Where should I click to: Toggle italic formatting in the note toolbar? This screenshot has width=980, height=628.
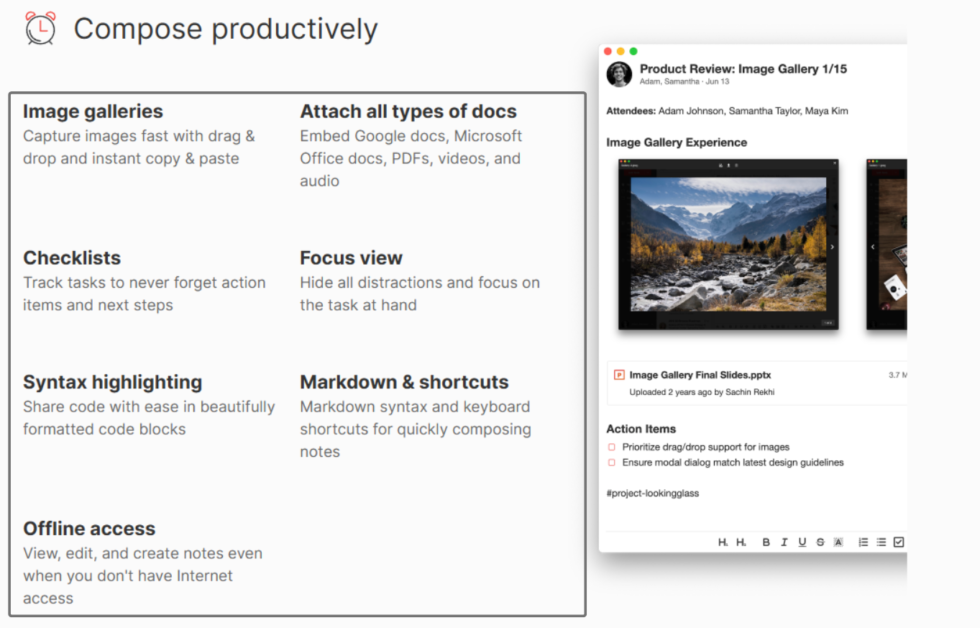[784, 542]
